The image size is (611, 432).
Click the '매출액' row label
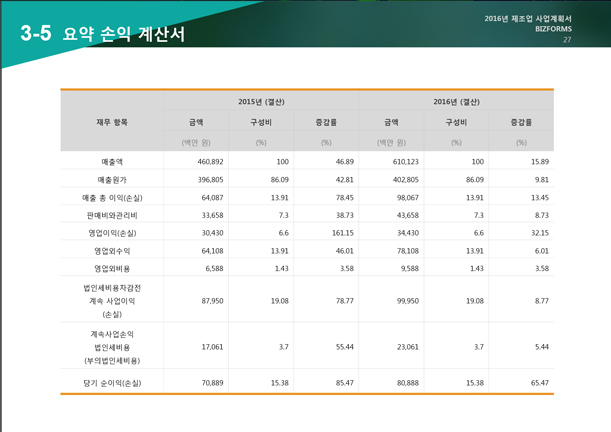coord(112,162)
